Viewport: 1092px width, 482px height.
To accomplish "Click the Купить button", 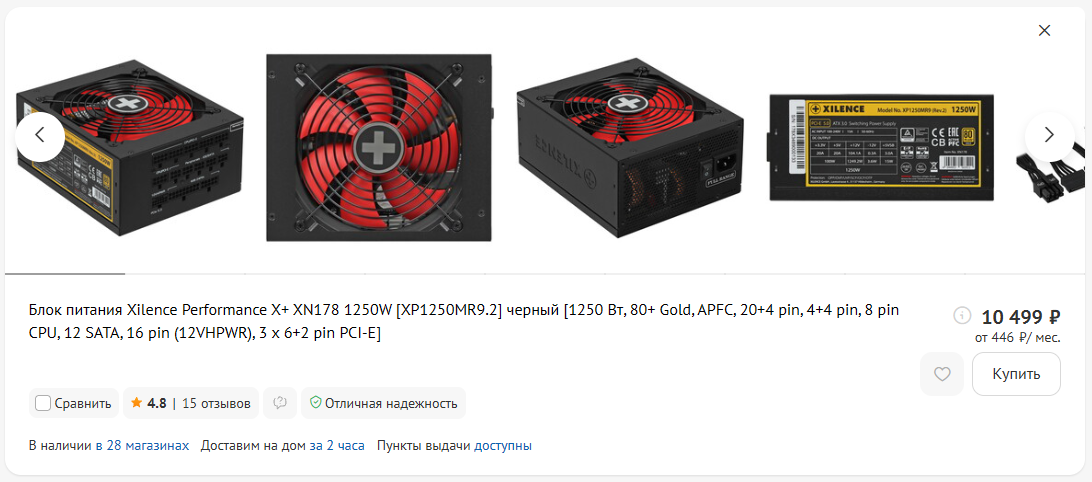I will point(1016,374).
